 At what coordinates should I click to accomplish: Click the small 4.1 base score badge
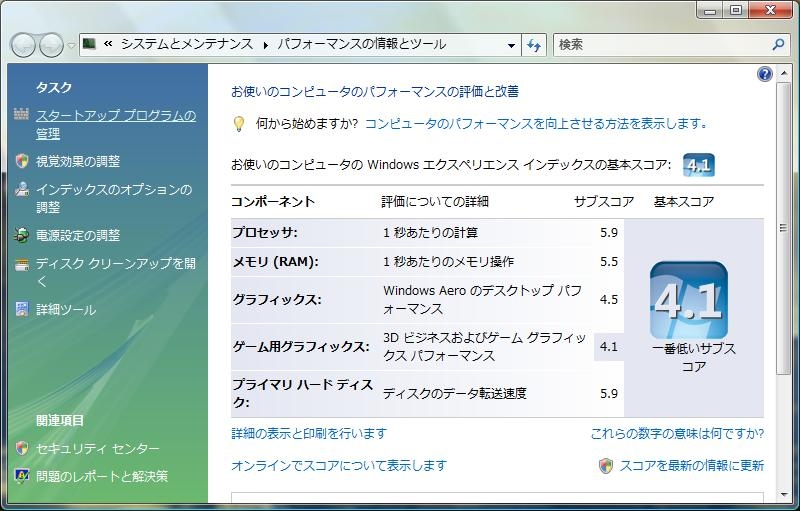point(698,165)
